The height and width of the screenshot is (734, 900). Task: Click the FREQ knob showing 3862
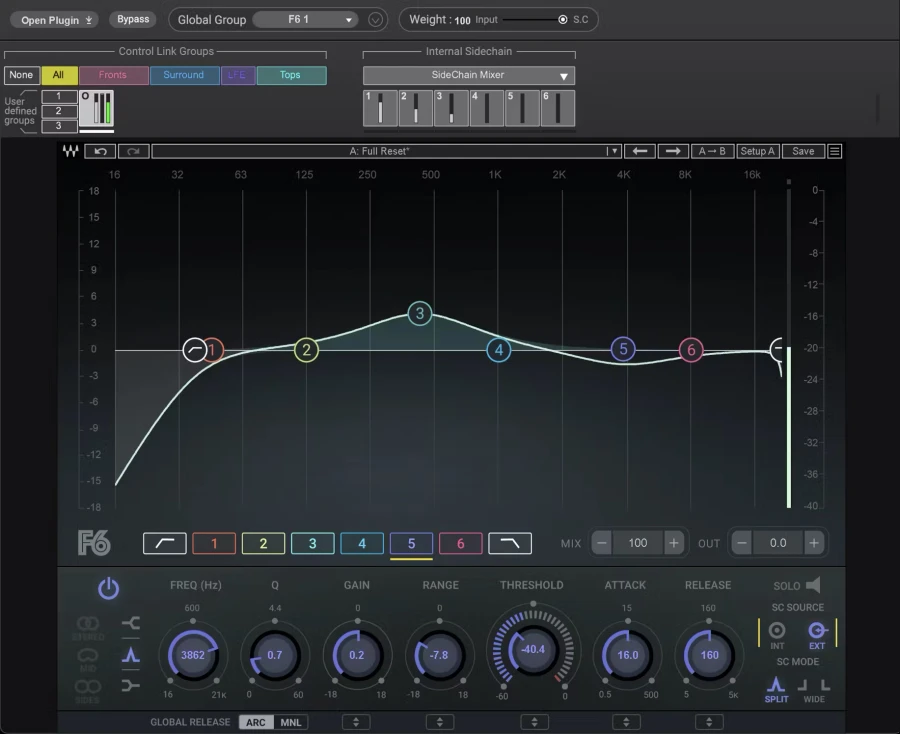[x=193, y=655]
